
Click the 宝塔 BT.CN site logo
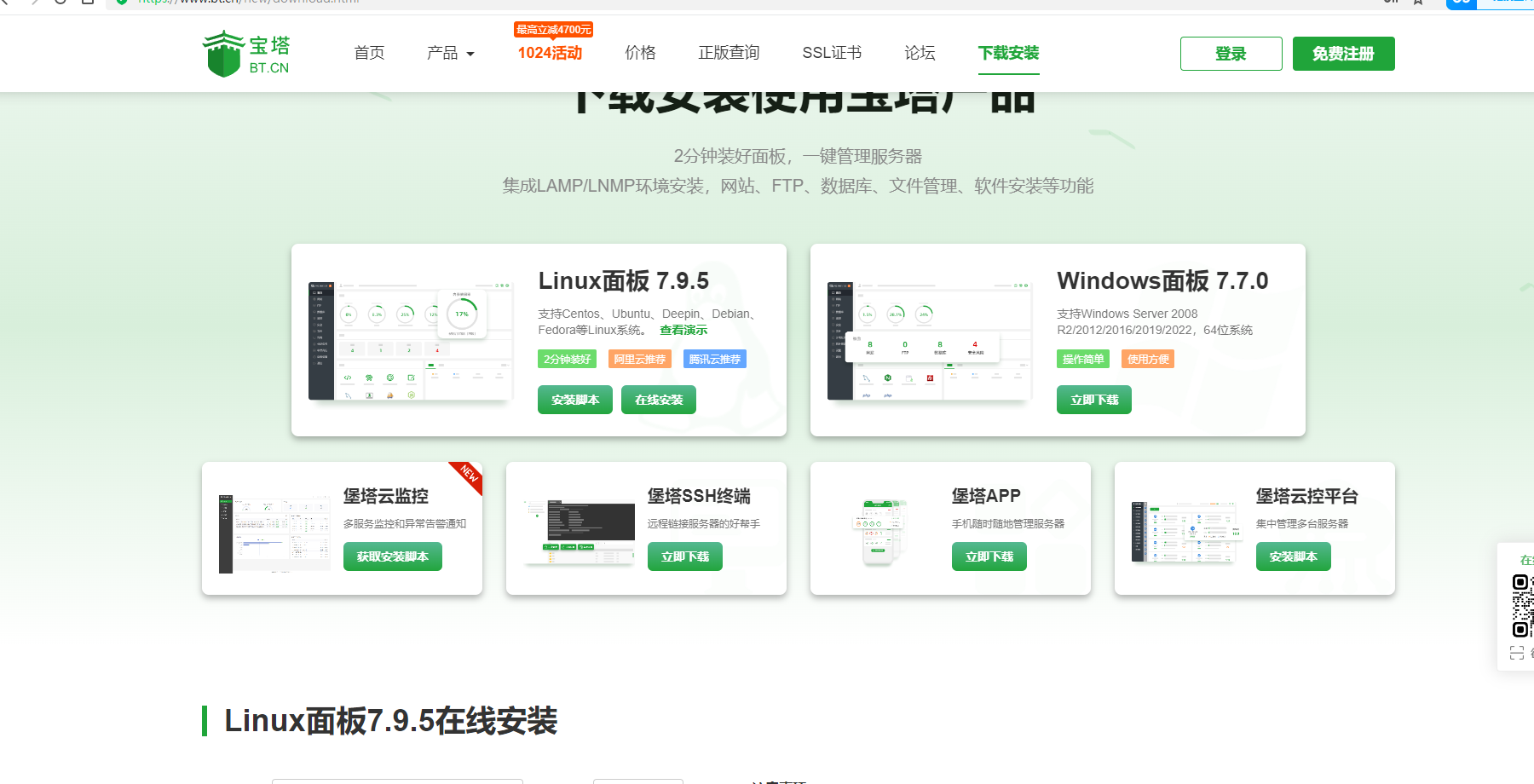point(246,53)
